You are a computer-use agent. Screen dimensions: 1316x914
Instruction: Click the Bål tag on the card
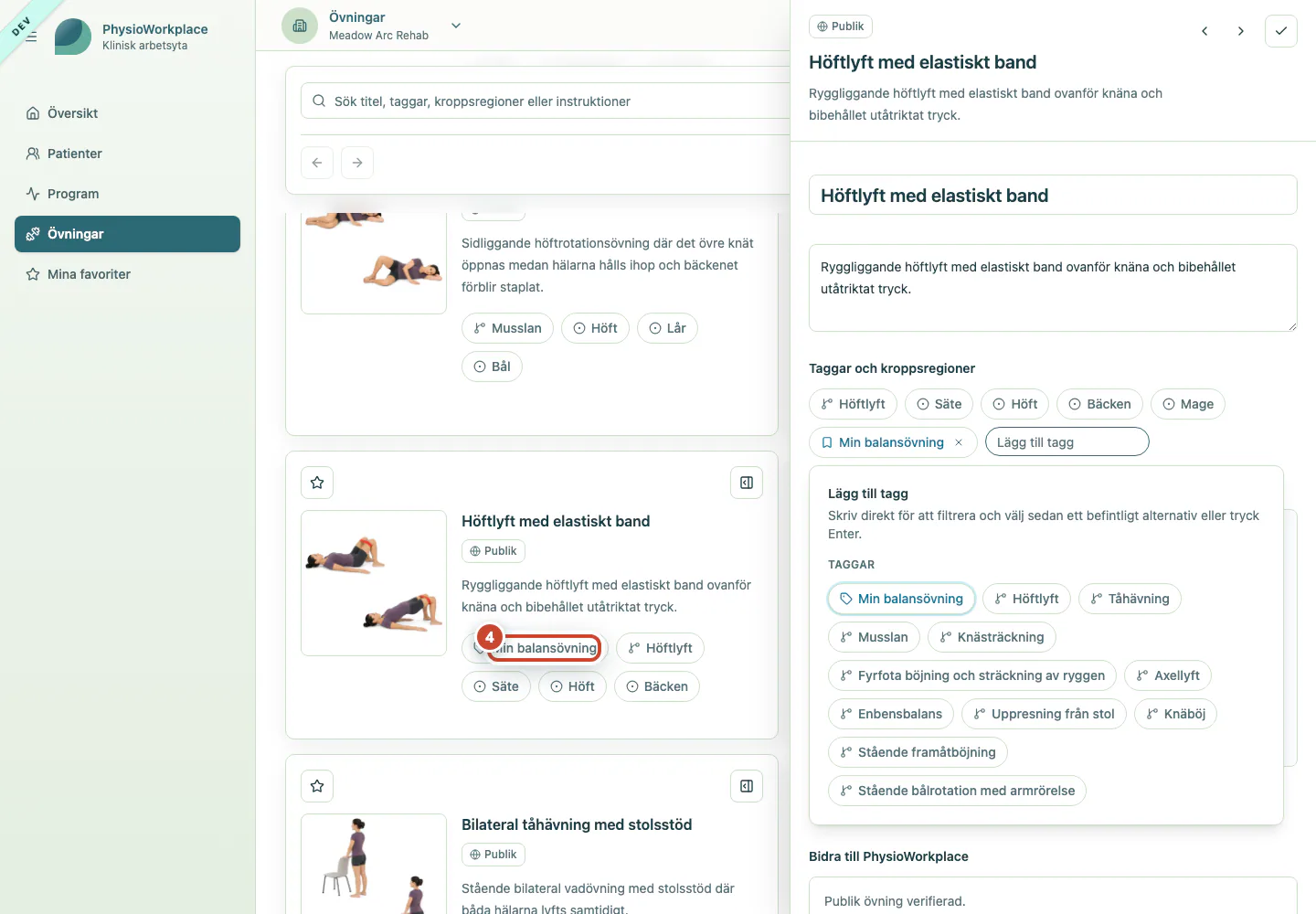tap(493, 367)
